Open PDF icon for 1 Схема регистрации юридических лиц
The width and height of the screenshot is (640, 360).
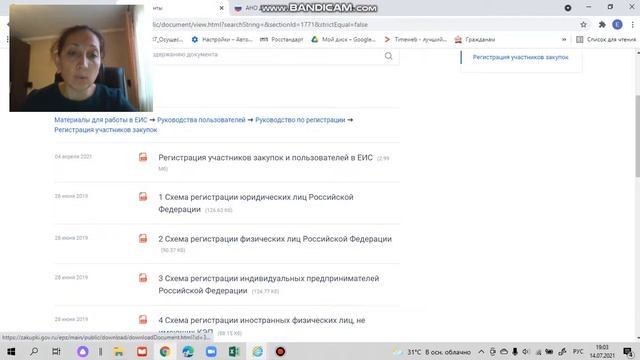pyautogui.click(x=143, y=196)
